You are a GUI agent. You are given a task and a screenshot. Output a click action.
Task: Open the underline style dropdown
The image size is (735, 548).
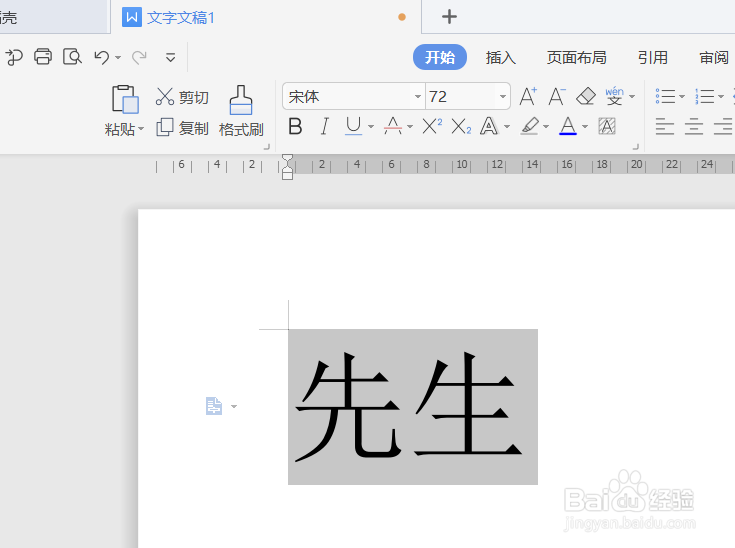pos(371,127)
